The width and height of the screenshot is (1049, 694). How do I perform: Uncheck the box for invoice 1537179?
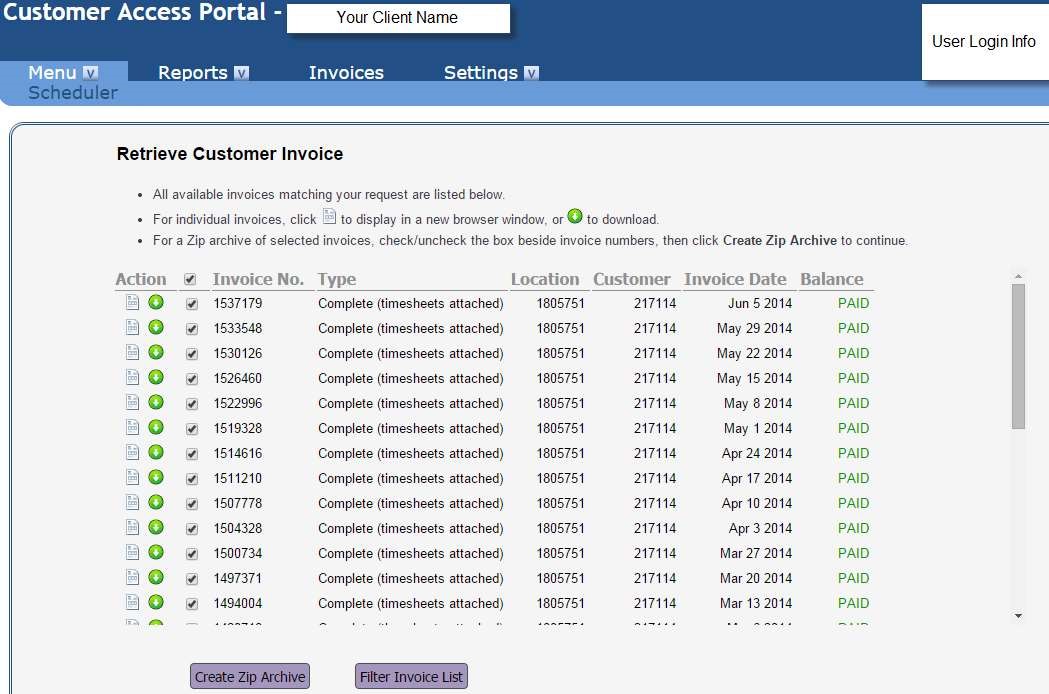(192, 304)
